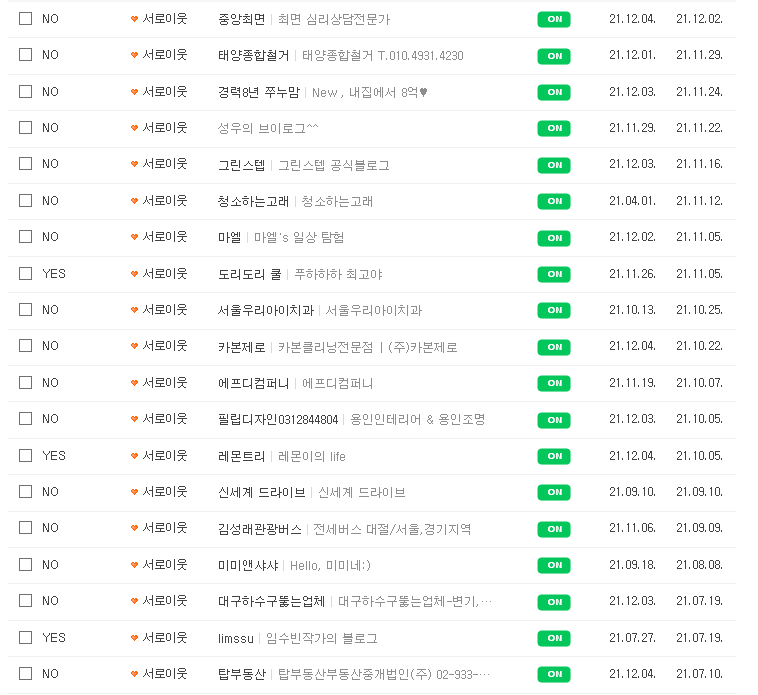Open the 중앙최면 blog link

[242, 19]
